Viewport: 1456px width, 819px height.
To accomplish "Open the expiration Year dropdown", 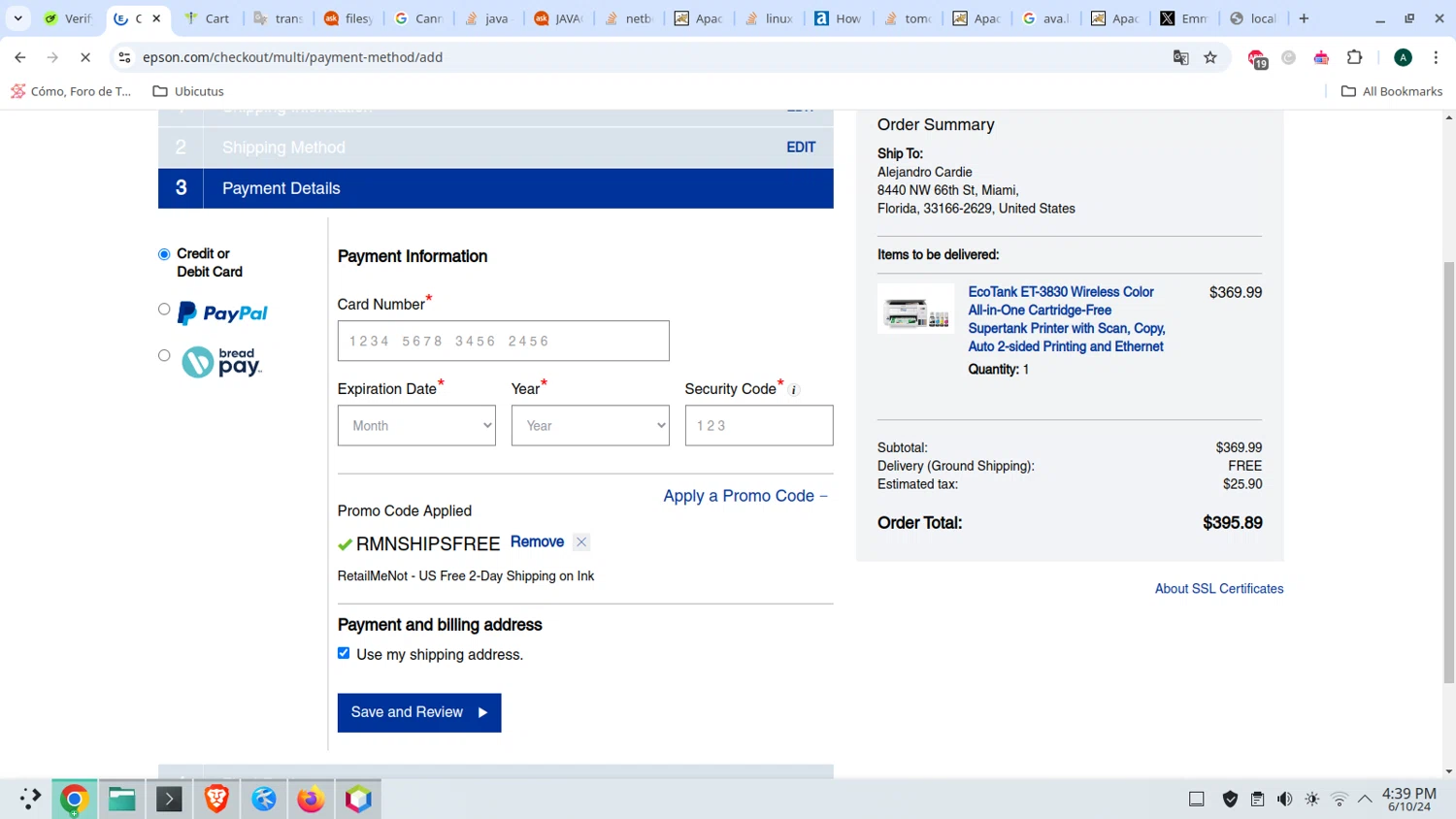I will (x=590, y=425).
